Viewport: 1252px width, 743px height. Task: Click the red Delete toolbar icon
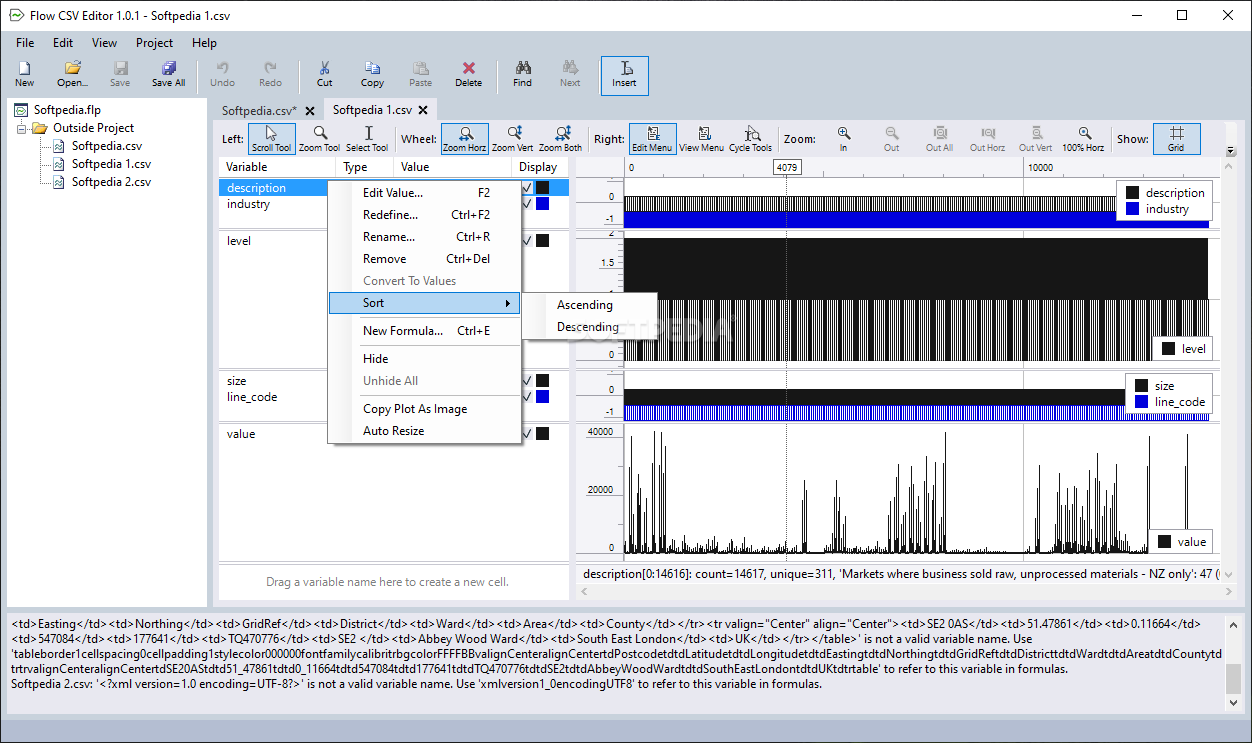[x=468, y=75]
